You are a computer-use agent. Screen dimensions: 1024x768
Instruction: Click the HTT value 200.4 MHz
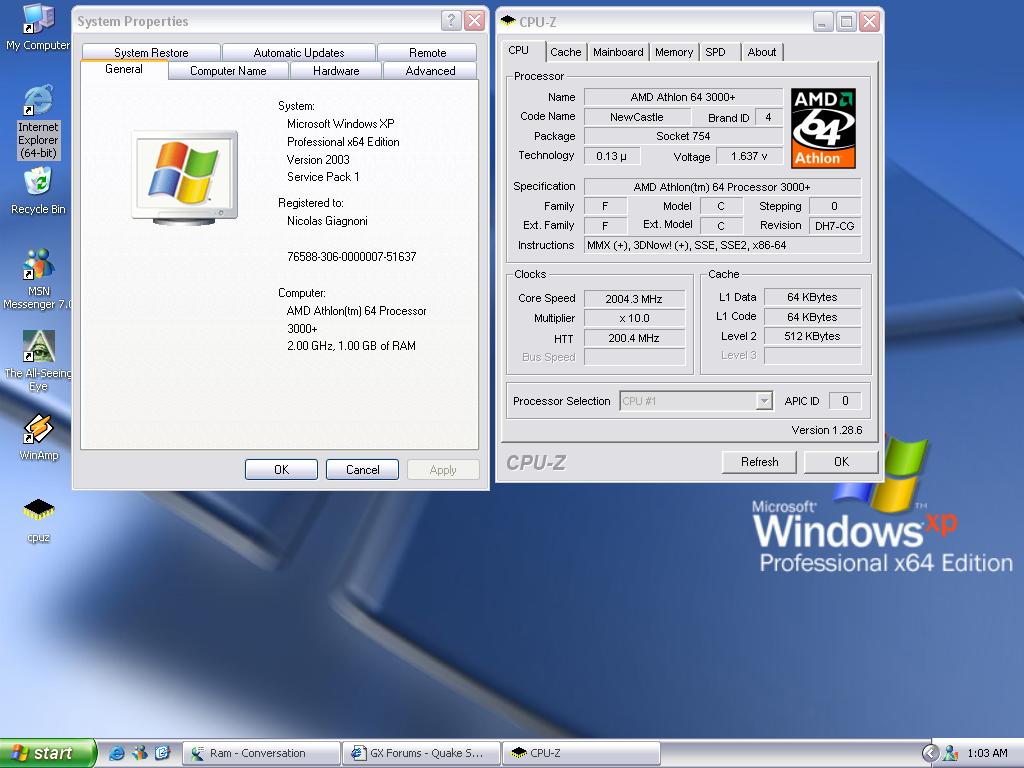click(x=634, y=338)
